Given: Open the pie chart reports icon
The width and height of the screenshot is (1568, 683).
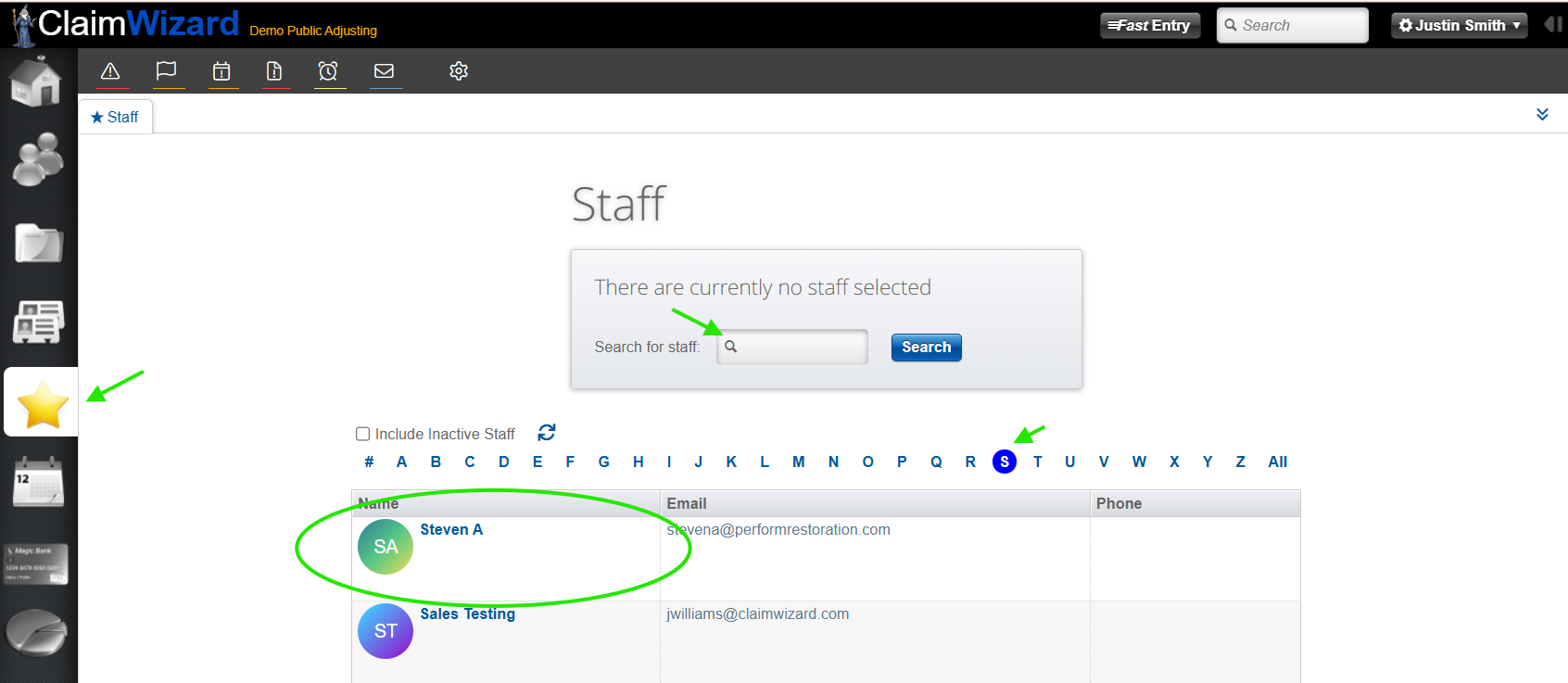Looking at the screenshot, I should point(36,633).
